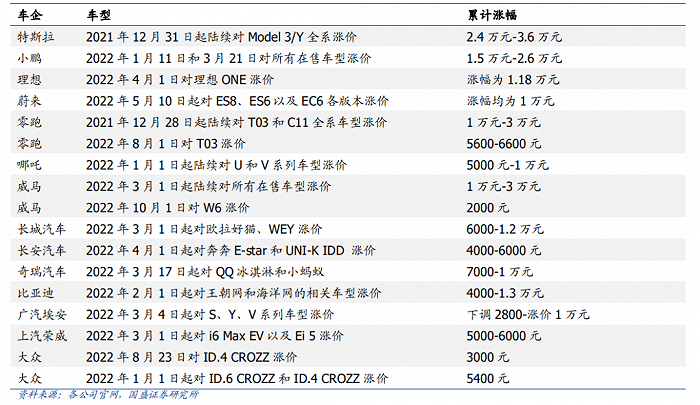The width and height of the screenshot is (700, 405).
Task: Select the 长安汽车 cell
Action: tap(42, 251)
